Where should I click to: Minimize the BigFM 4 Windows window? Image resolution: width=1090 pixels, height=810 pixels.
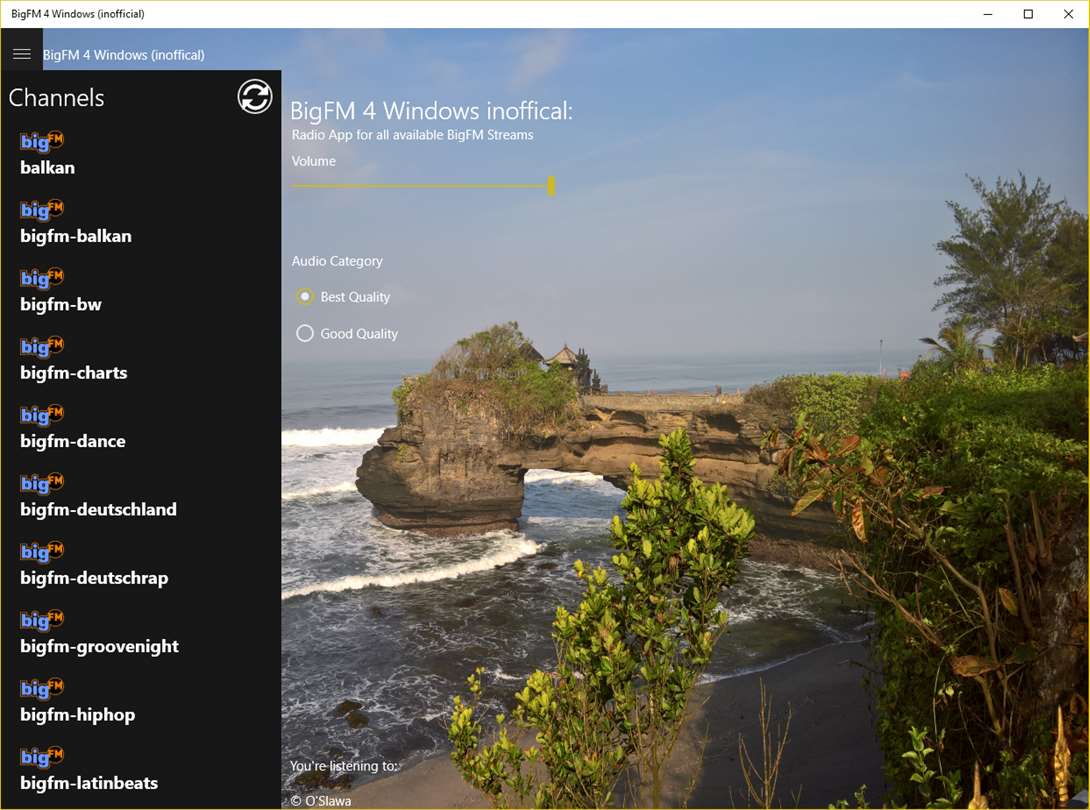pos(988,14)
